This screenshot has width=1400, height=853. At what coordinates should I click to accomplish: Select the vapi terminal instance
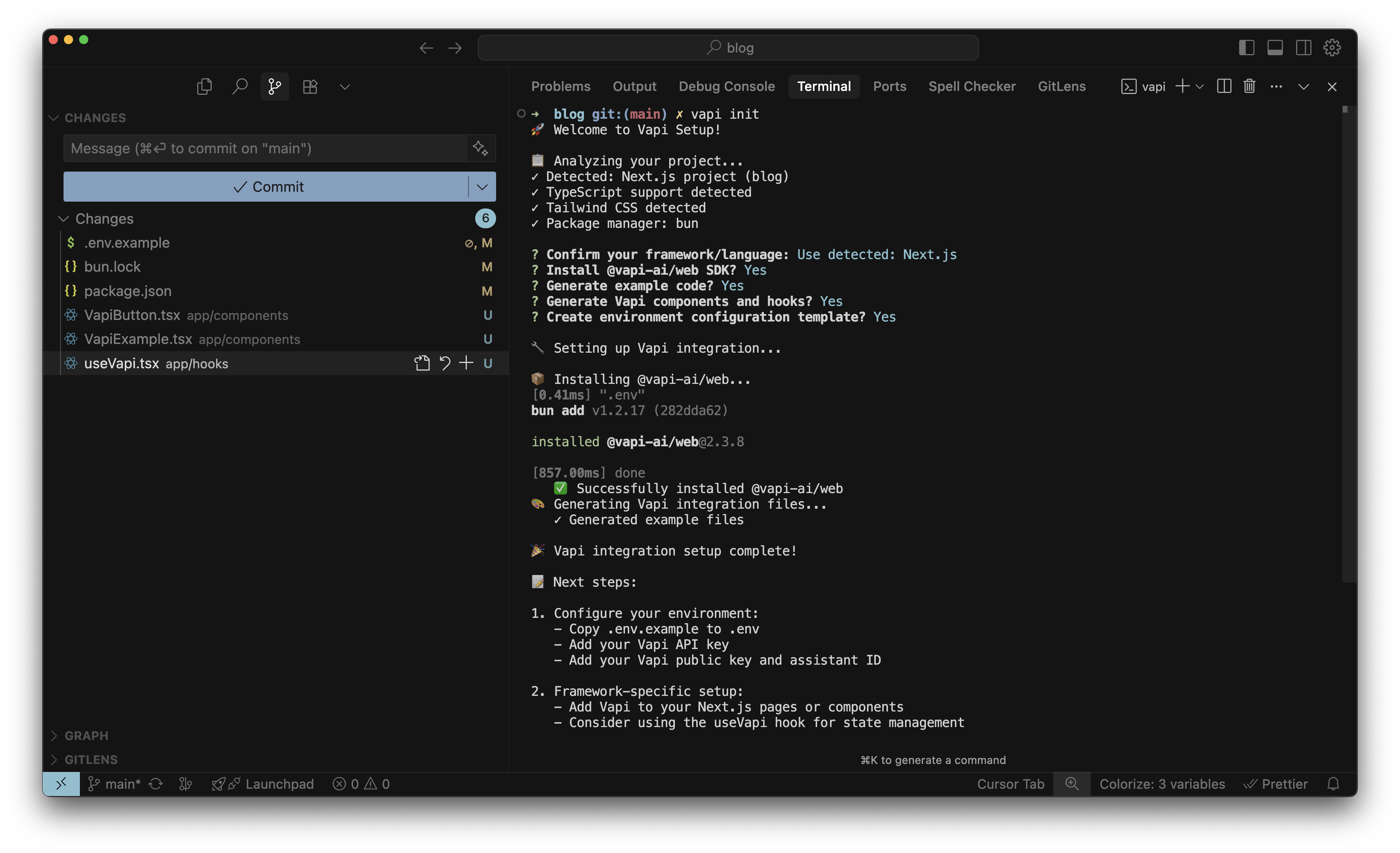click(1142, 86)
